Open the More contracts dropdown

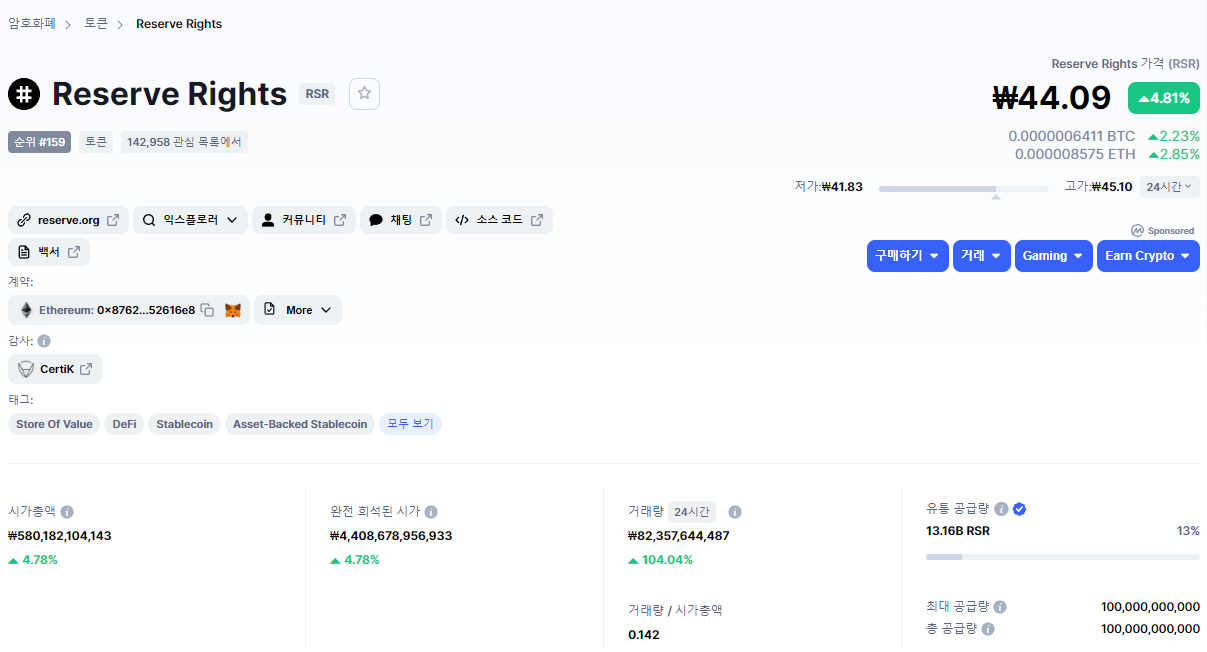pyautogui.click(x=298, y=310)
